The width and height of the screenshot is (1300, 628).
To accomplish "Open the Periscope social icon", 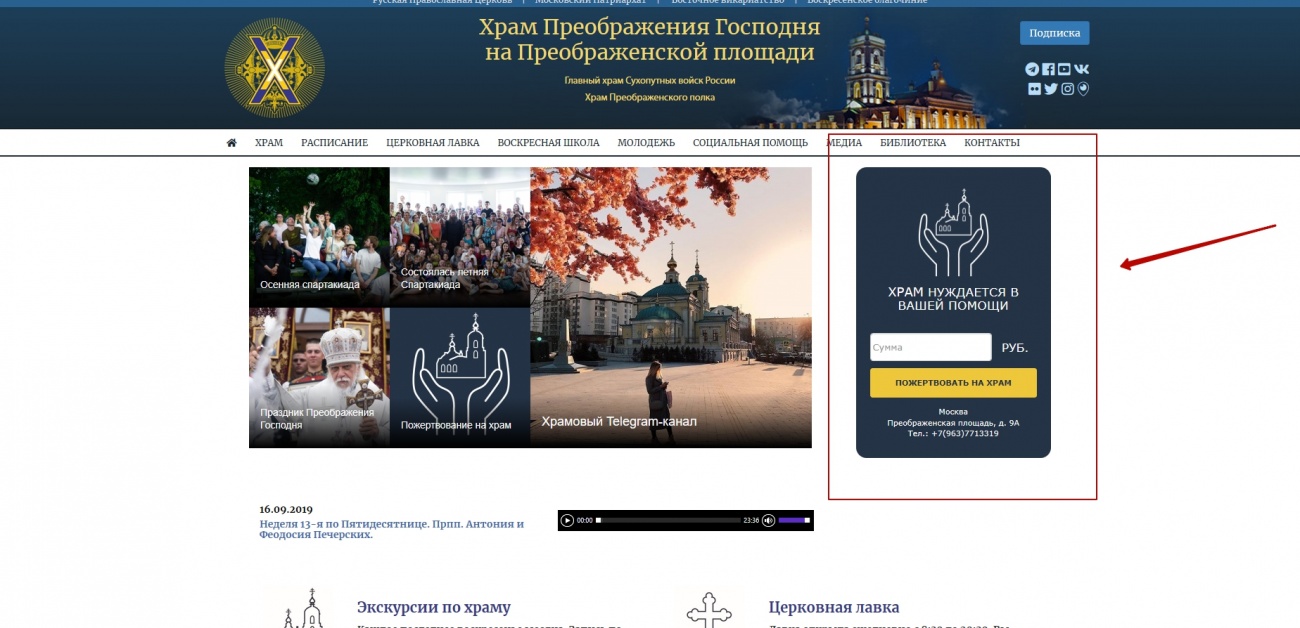I will 1083,89.
